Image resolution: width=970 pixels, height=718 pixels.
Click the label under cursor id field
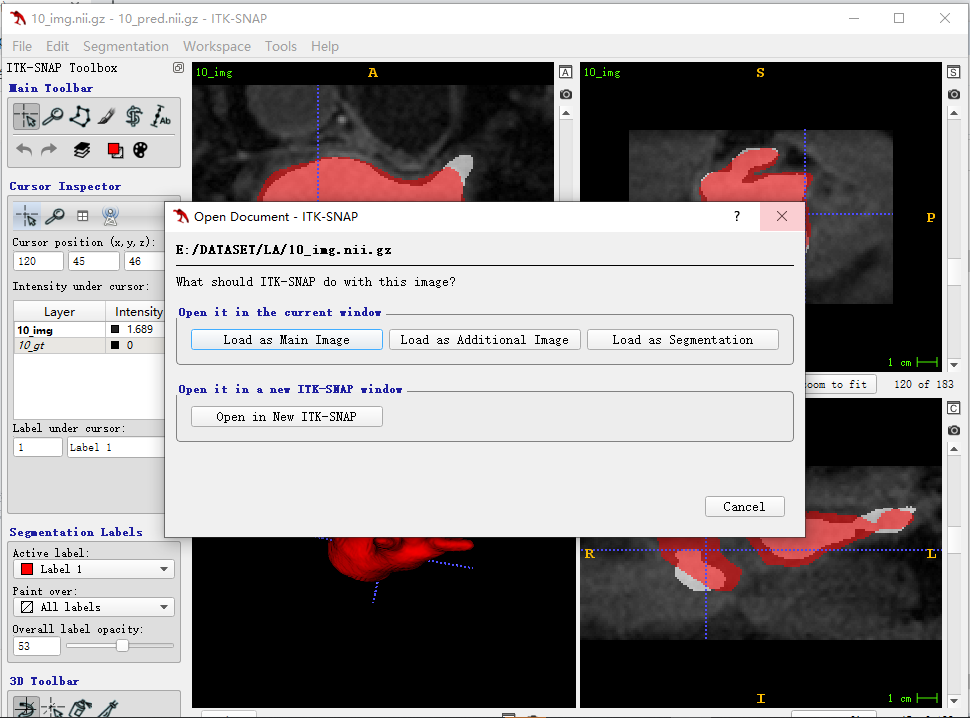[x=38, y=447]
